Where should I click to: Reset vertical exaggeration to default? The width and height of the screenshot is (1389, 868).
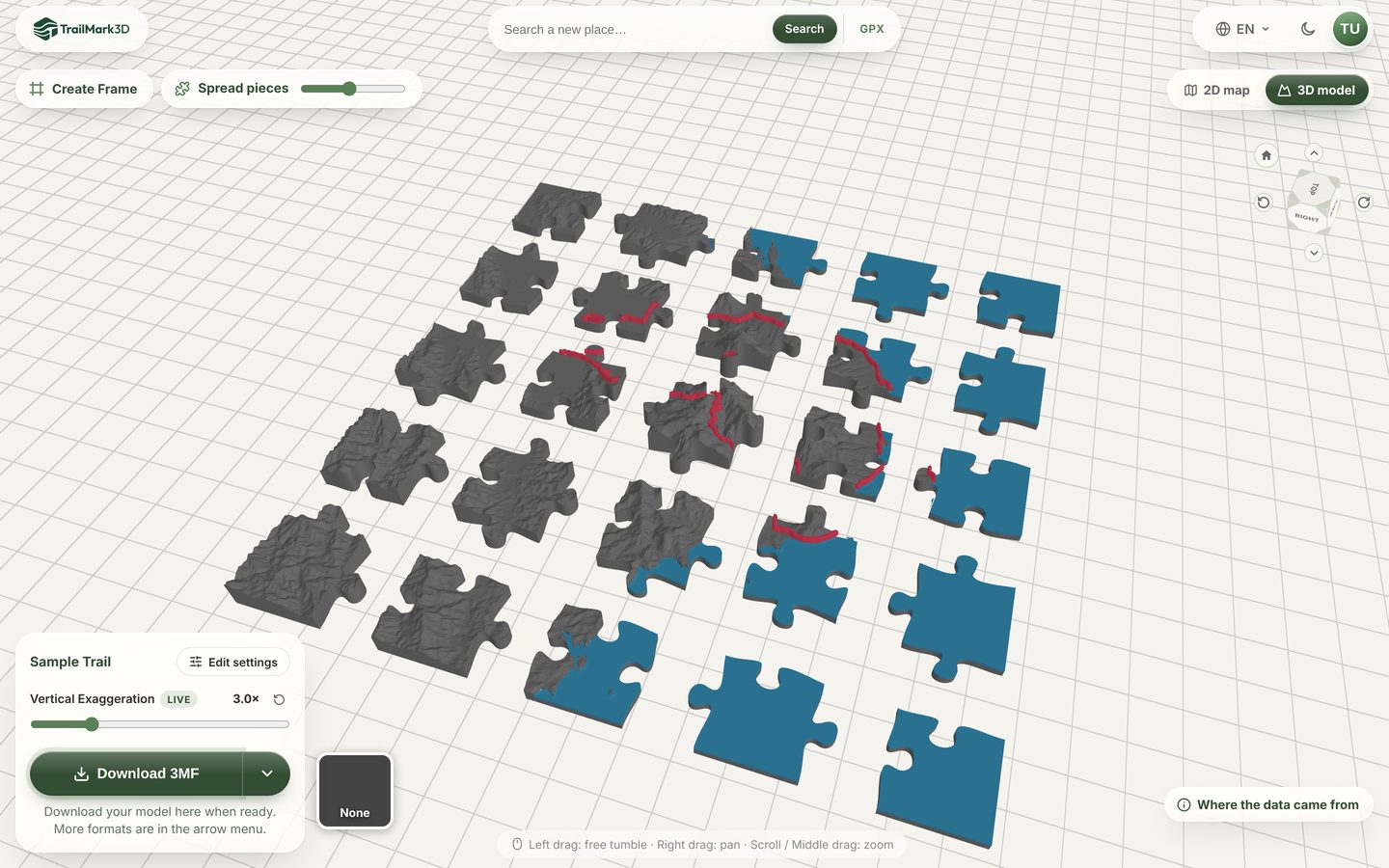[x=279, y=699]
